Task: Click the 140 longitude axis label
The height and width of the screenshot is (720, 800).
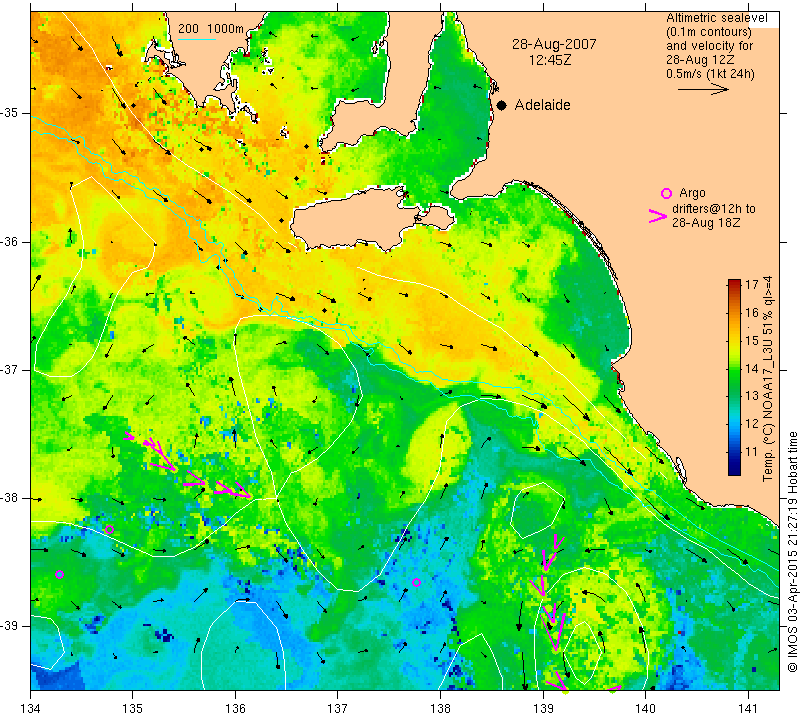Action: point(645,709)
